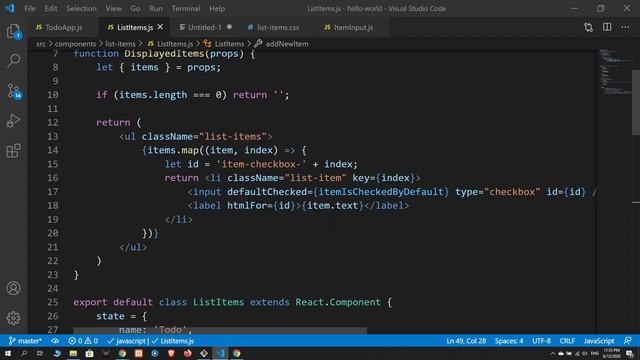
Task: Show hidden system tray icons
Action: (552, 353)
